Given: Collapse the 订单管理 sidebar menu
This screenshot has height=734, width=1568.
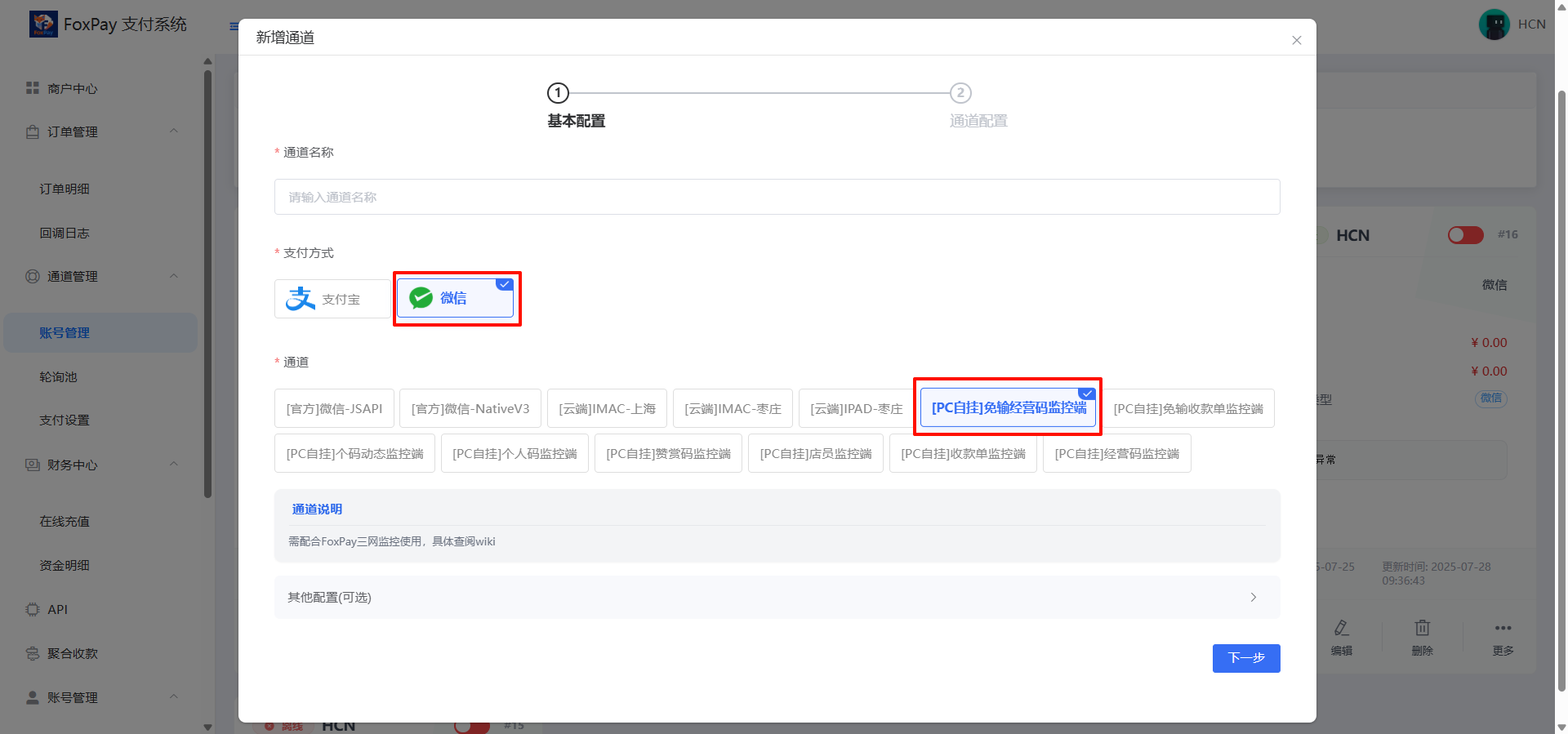Looking at the screenshot, I should [173, 131].
